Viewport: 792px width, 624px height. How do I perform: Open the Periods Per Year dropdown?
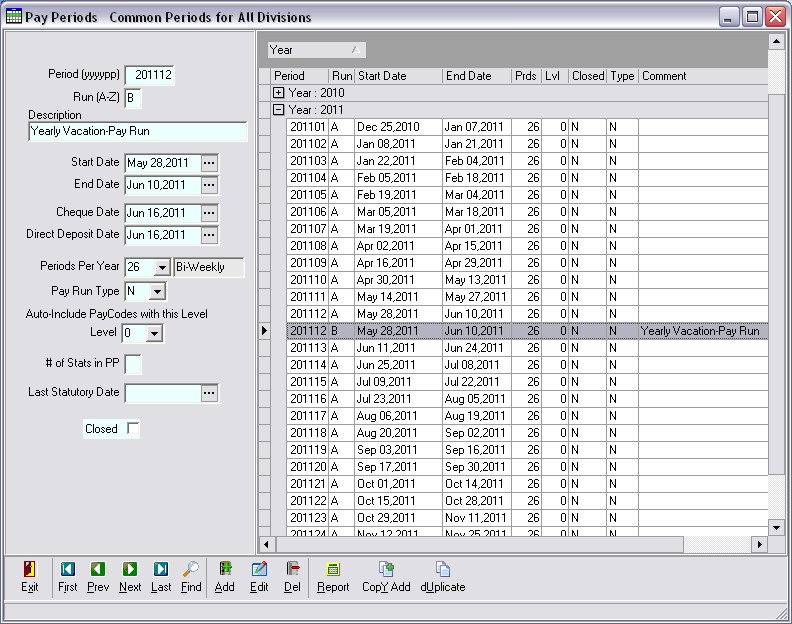(x=163, y=267)
